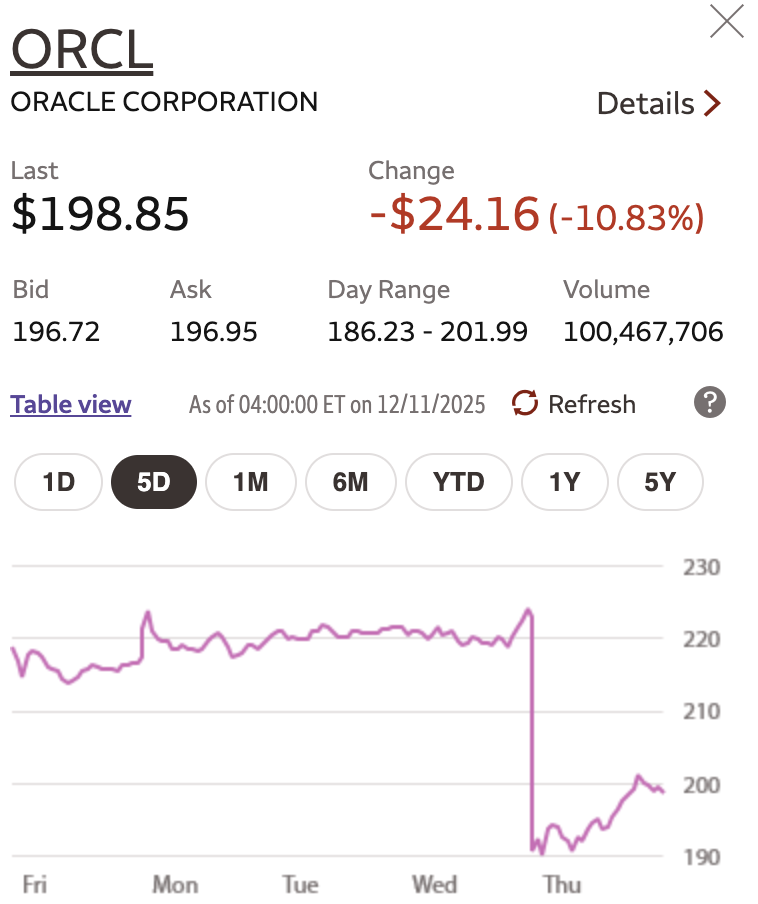Click the ORCL ticker symbol link
Image resolution: width=758 pixels, height=904 pixels.
[81, 50]
